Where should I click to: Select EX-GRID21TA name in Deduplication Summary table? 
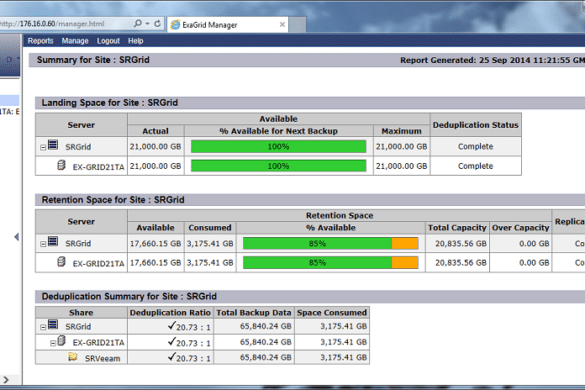(x=98, y=343)
